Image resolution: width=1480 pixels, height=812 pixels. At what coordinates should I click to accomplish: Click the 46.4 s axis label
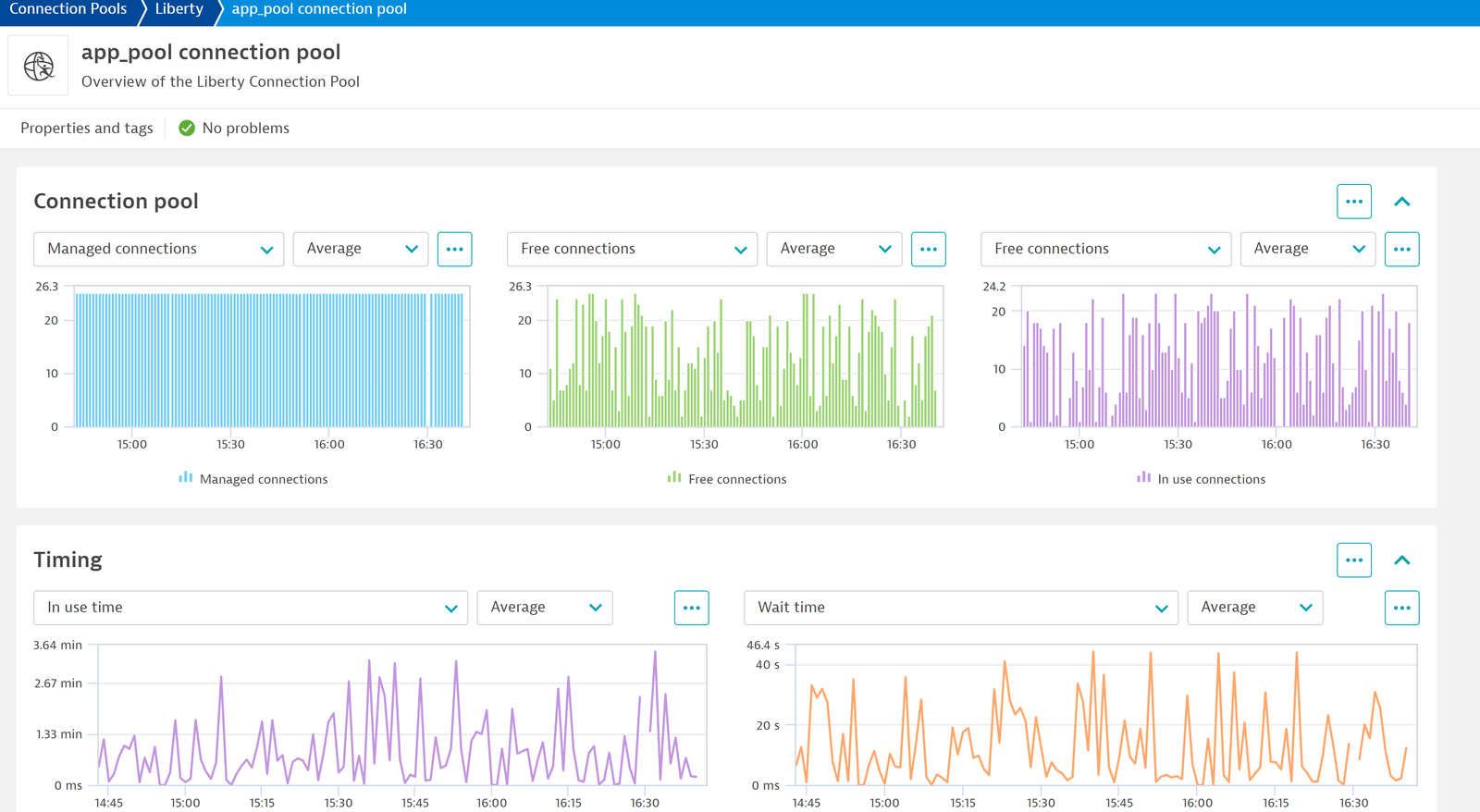[x=763, y=646]
